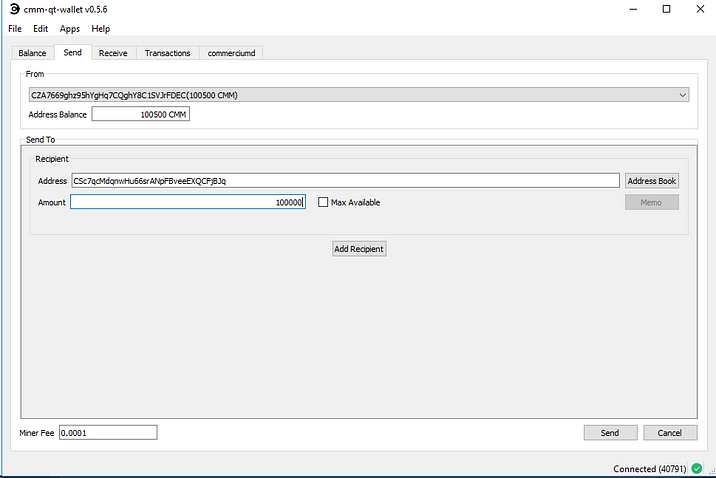Open the commerciumd tab
Viewport: 716px width, 478px height.
coord(231,53)
